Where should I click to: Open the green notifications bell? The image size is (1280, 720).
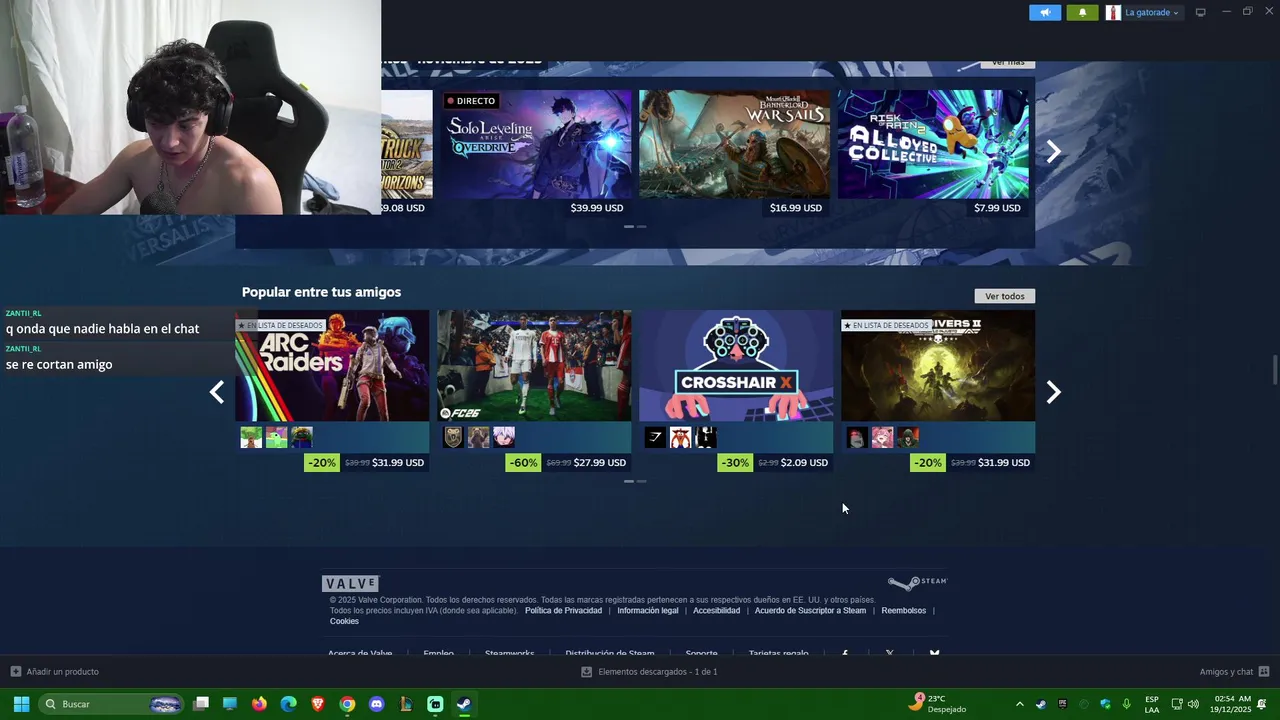click(x=1082, y=13)
